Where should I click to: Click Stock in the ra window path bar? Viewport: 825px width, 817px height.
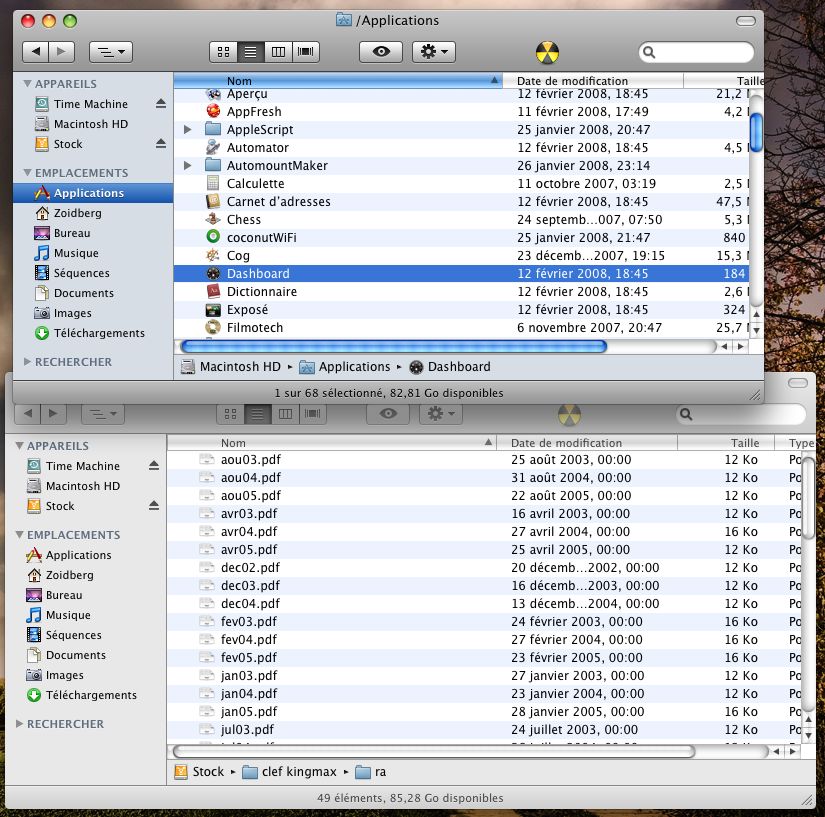click(199, 772)
